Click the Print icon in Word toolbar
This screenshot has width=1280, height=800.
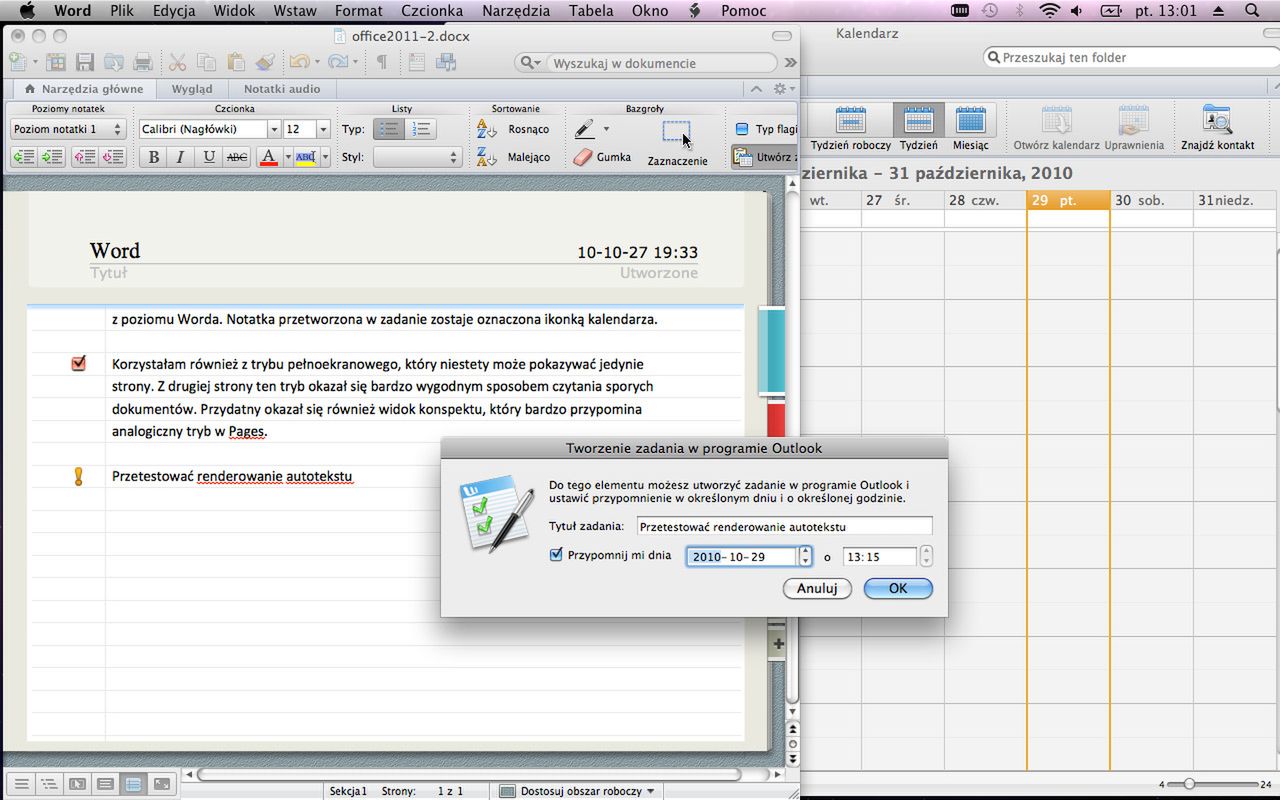tap(142, 62)
